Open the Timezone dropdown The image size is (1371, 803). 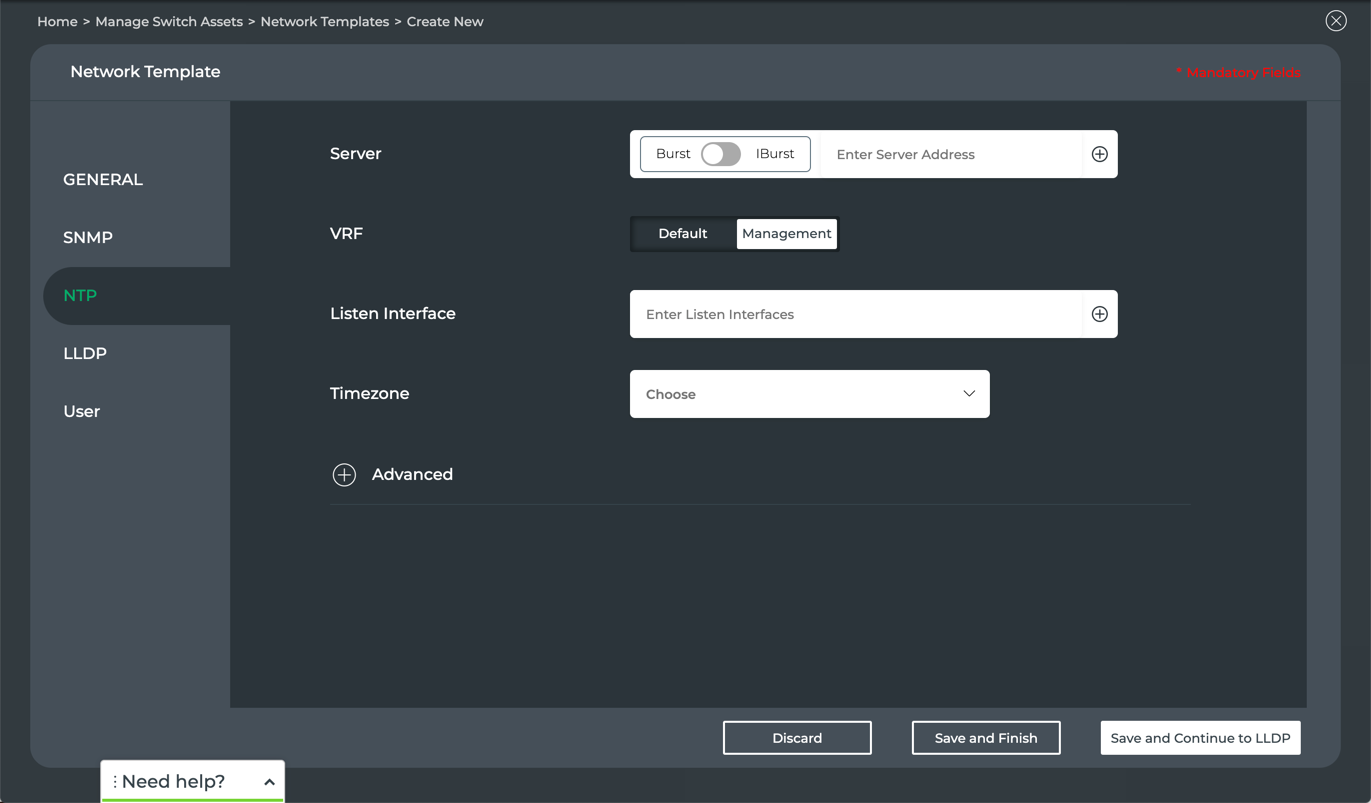(x=809, y=394)
